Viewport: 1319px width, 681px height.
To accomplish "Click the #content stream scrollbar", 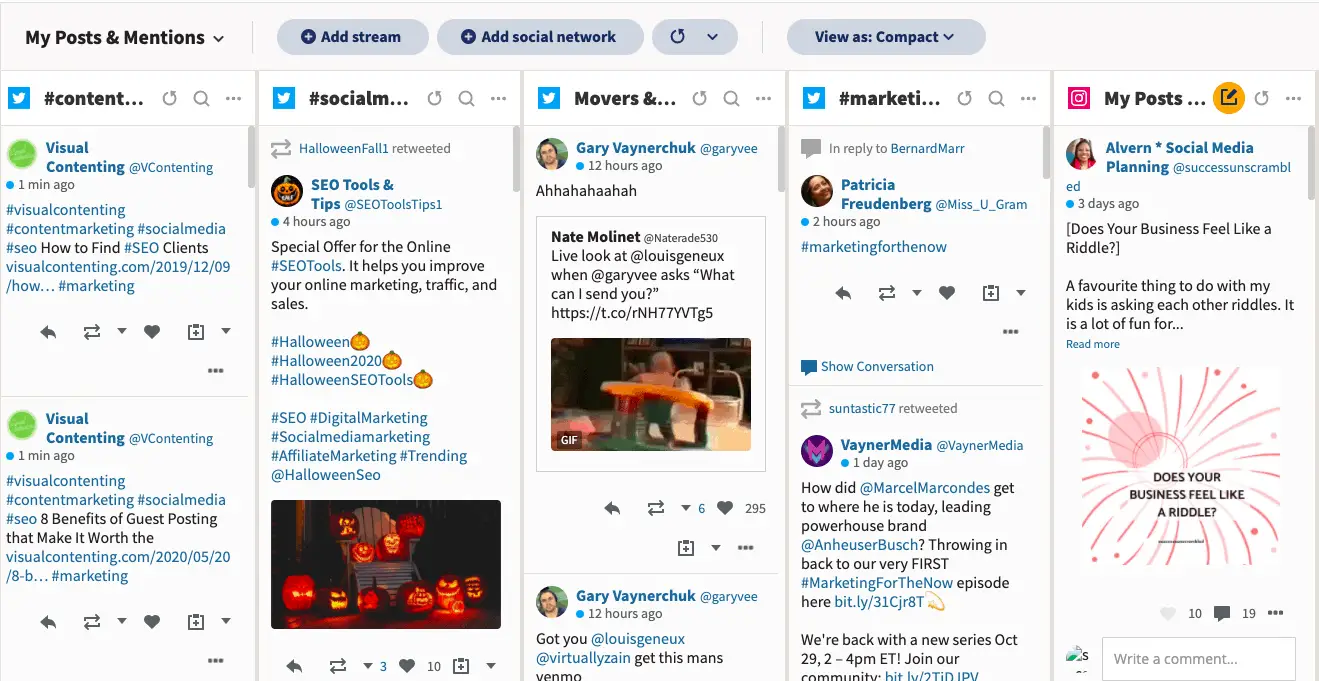I will 252,157.
